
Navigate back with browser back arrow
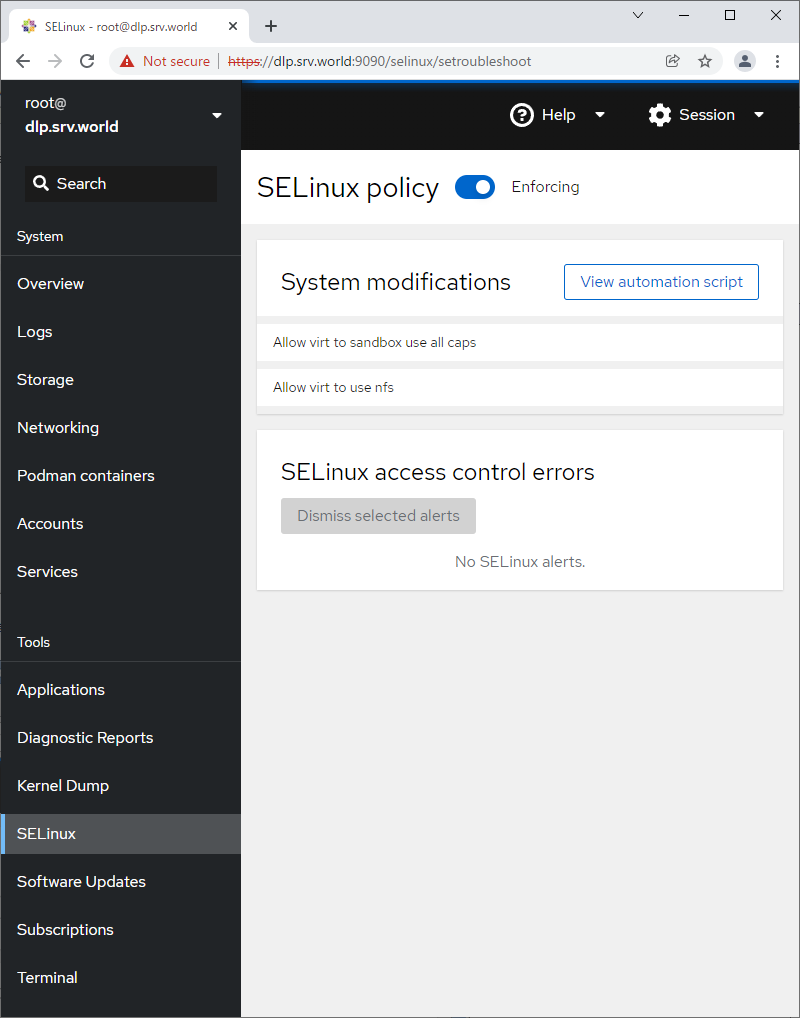(x=23, y=61)
